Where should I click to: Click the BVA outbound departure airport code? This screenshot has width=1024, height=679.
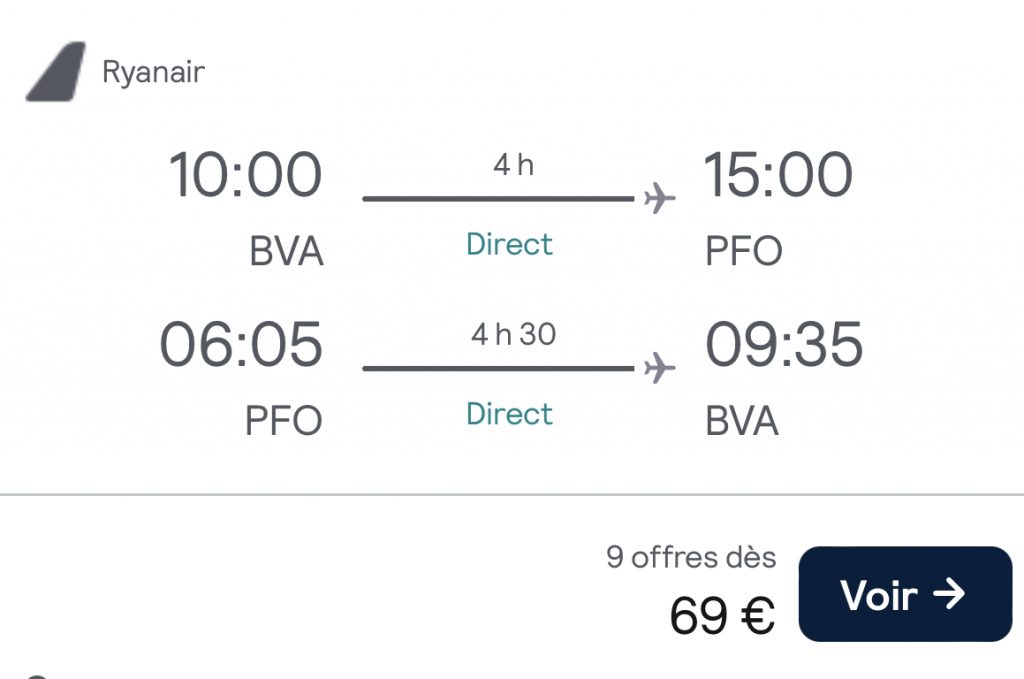click(286, 251)
